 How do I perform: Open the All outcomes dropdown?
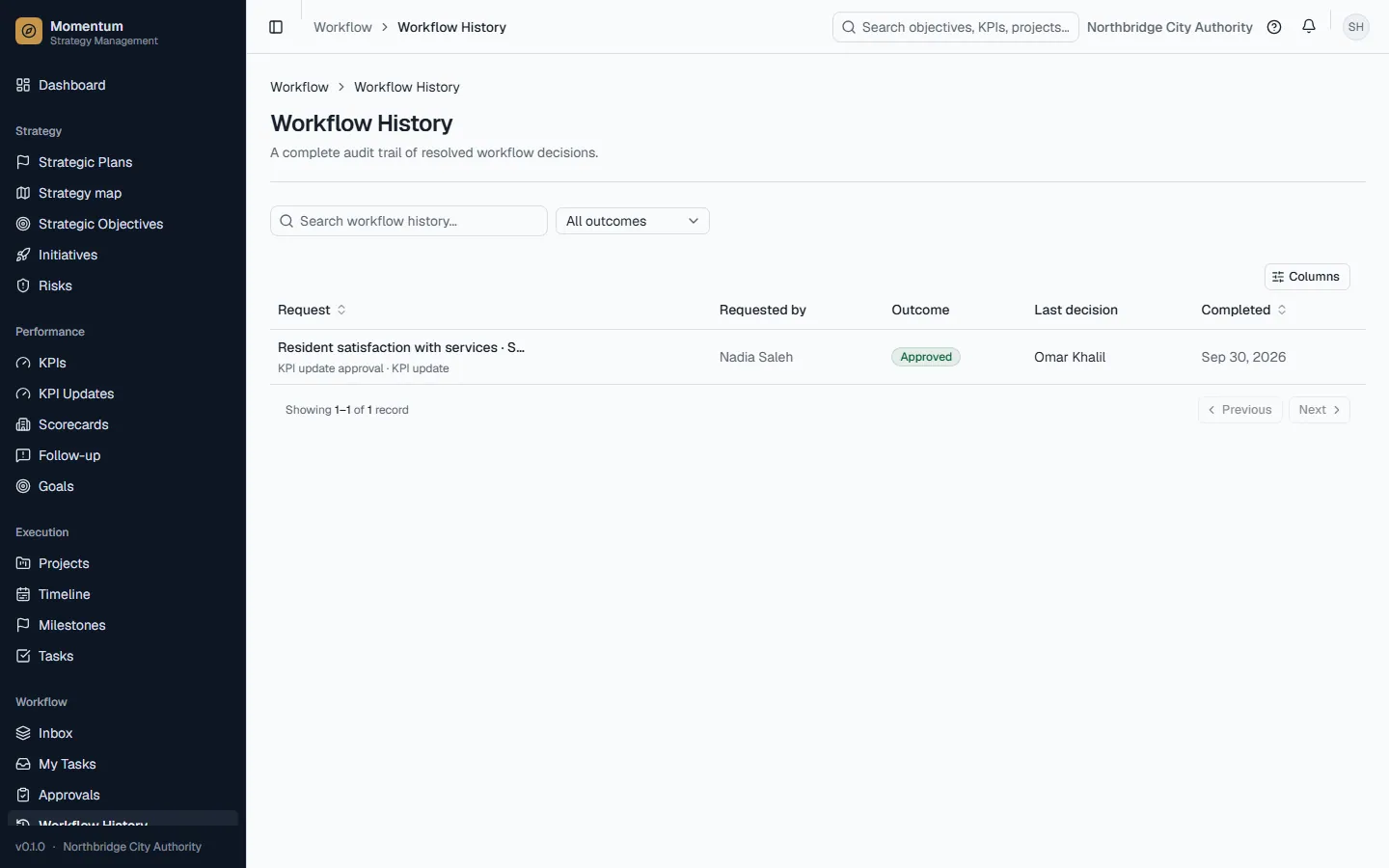pyautogui.click(x=633, y=221)
